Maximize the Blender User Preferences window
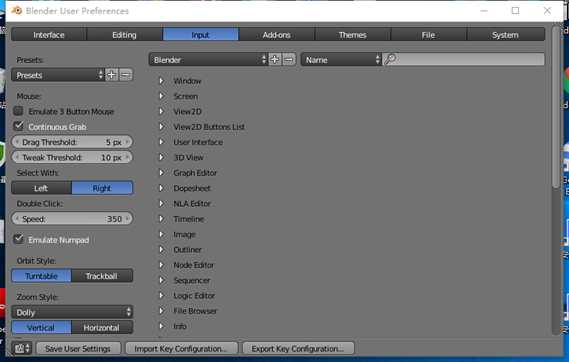The width and height of the screenshot is (569, 362). coord(515,11)
